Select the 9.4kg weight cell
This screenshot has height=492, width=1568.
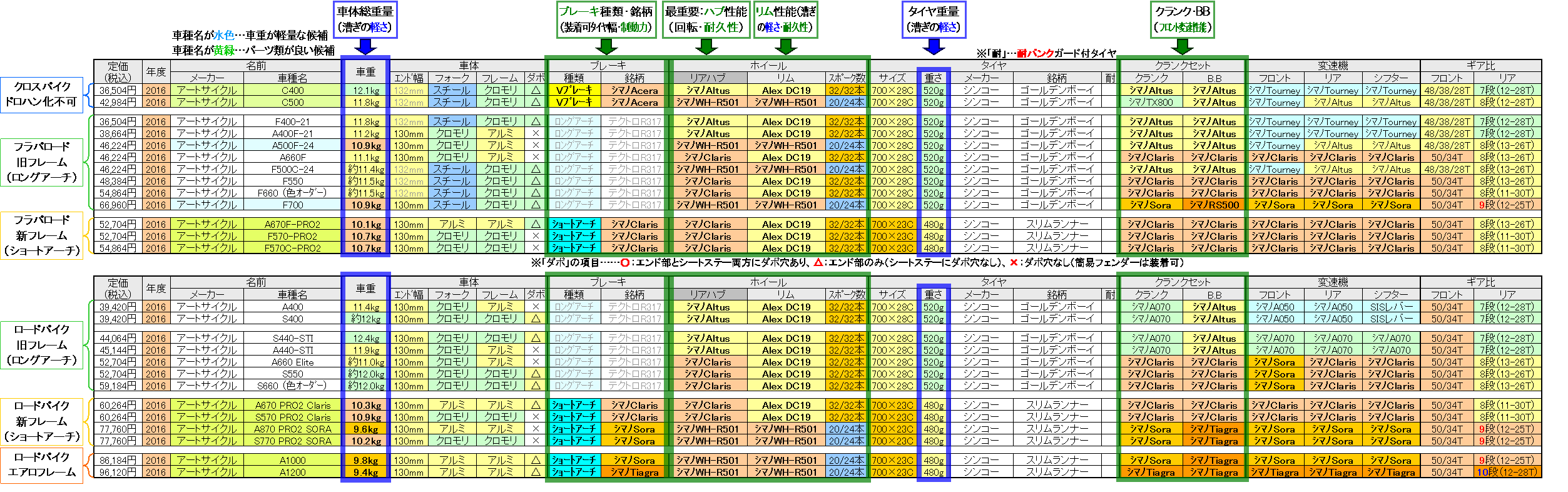tap(366, 472)
